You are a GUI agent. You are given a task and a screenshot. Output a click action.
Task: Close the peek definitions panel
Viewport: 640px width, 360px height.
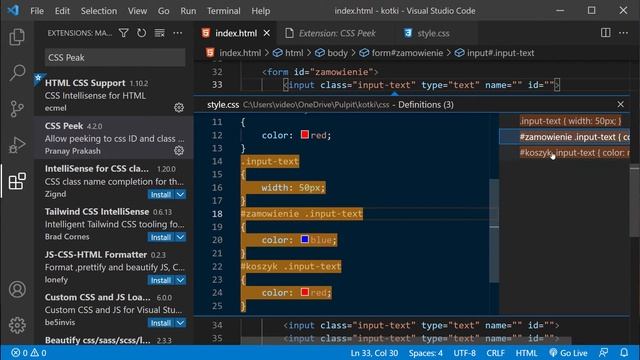pyautogui.click(x=620, y=104)
